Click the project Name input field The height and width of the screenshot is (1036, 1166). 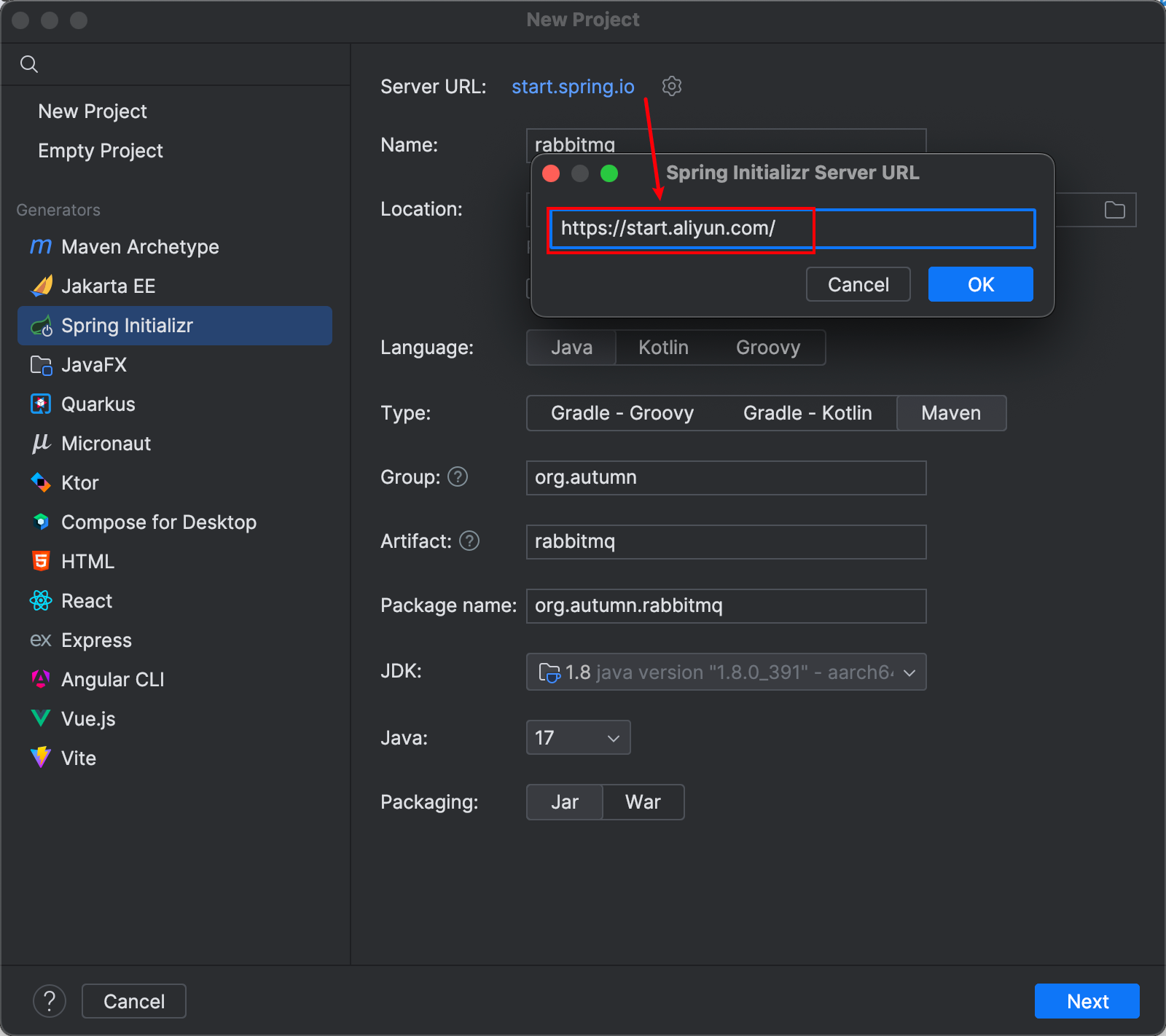point(726,142)
